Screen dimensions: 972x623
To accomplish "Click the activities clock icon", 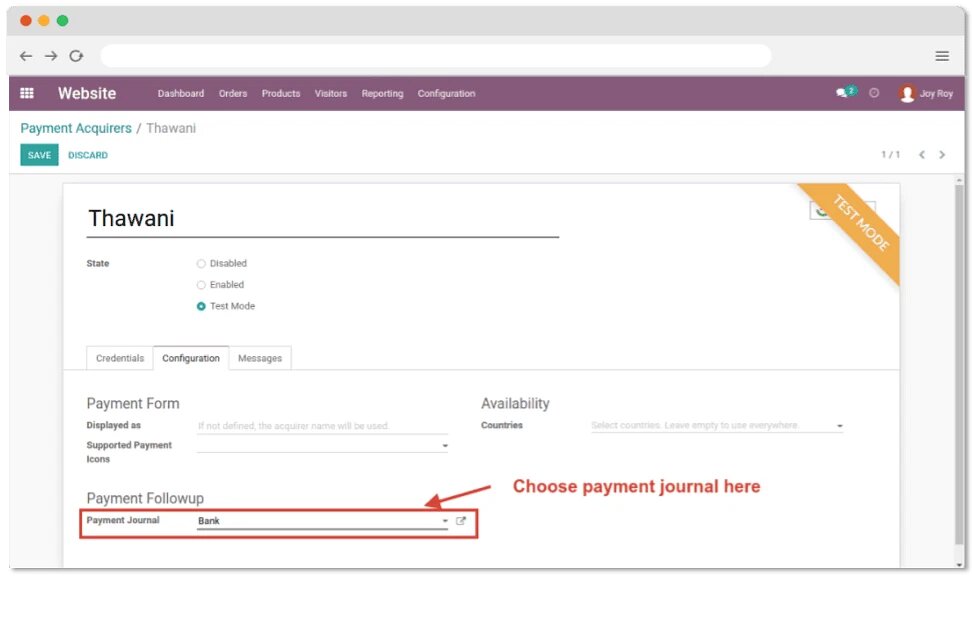I will tap(874, 93).
